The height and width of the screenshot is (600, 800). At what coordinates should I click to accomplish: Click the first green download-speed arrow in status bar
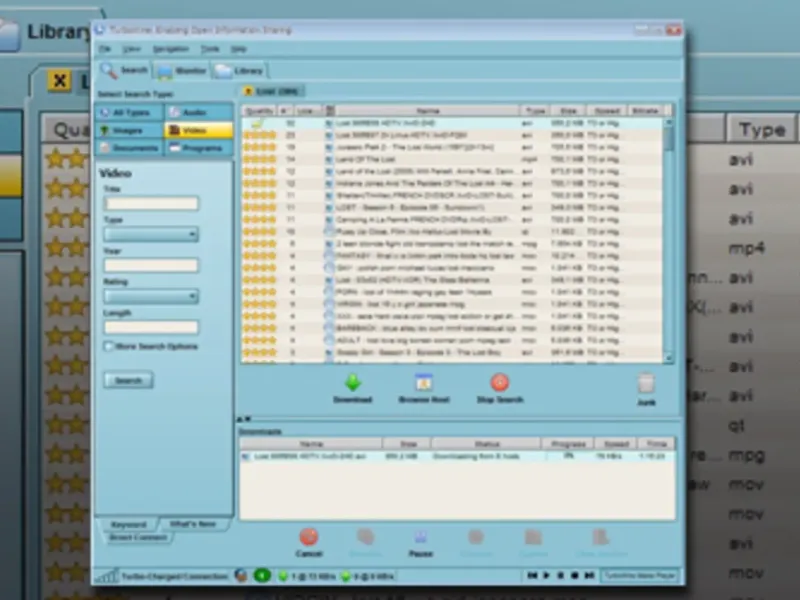(283, 577)
